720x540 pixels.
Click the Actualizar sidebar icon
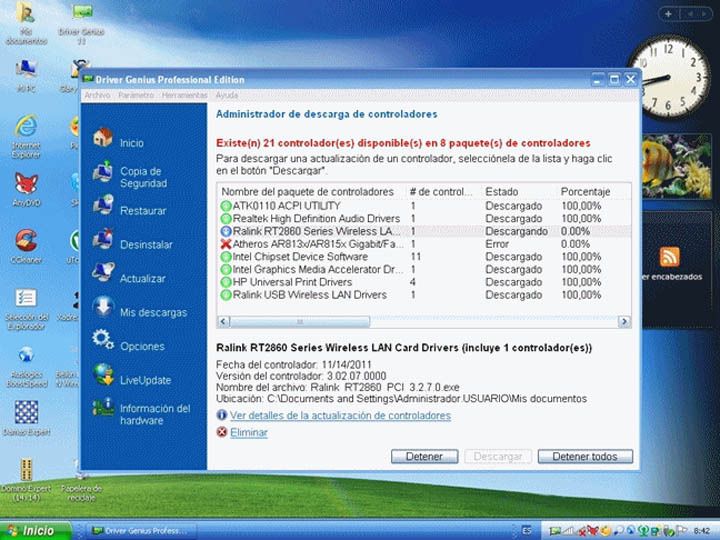coord(103,272)
